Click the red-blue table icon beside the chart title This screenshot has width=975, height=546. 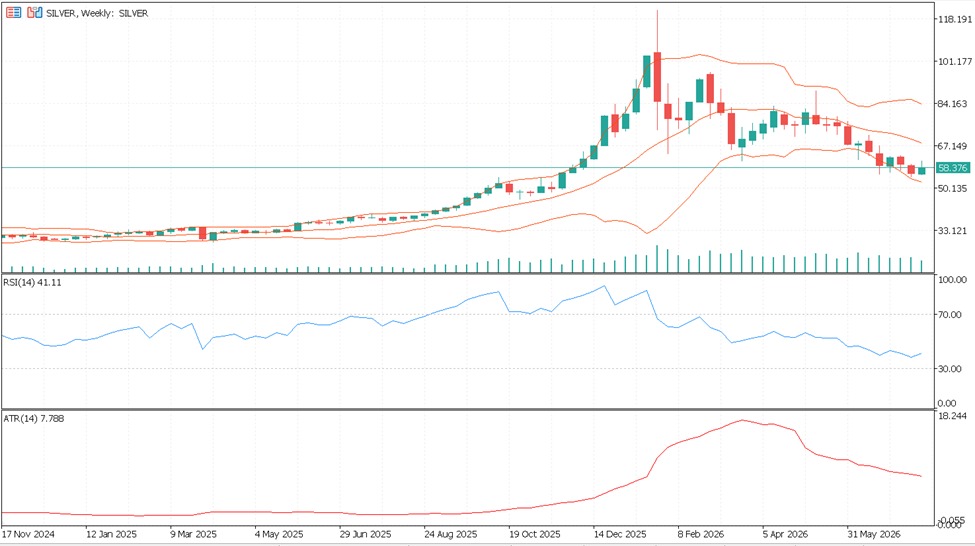(x=13, y=12)
